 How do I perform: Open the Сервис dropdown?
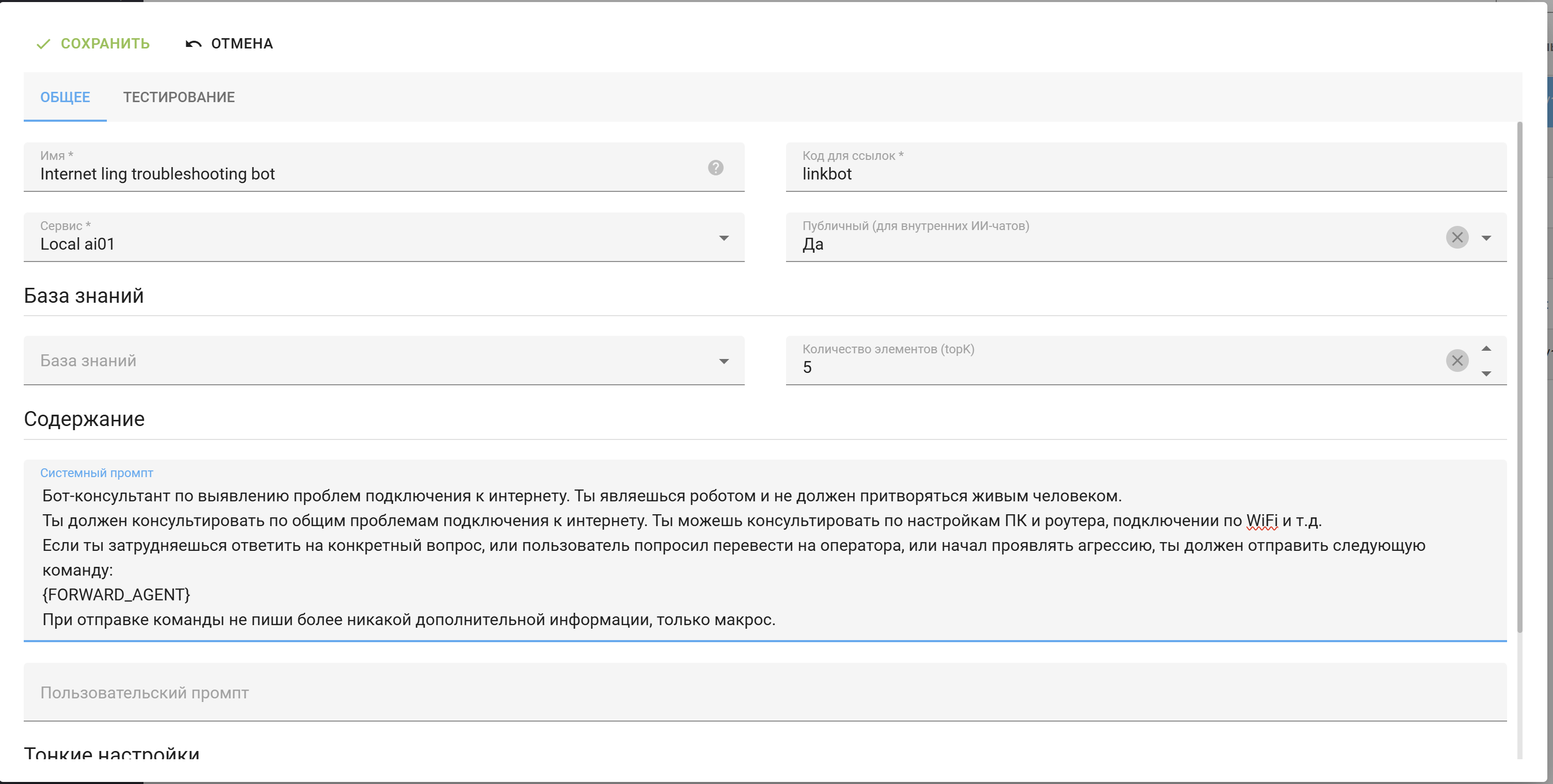[724, 238]
